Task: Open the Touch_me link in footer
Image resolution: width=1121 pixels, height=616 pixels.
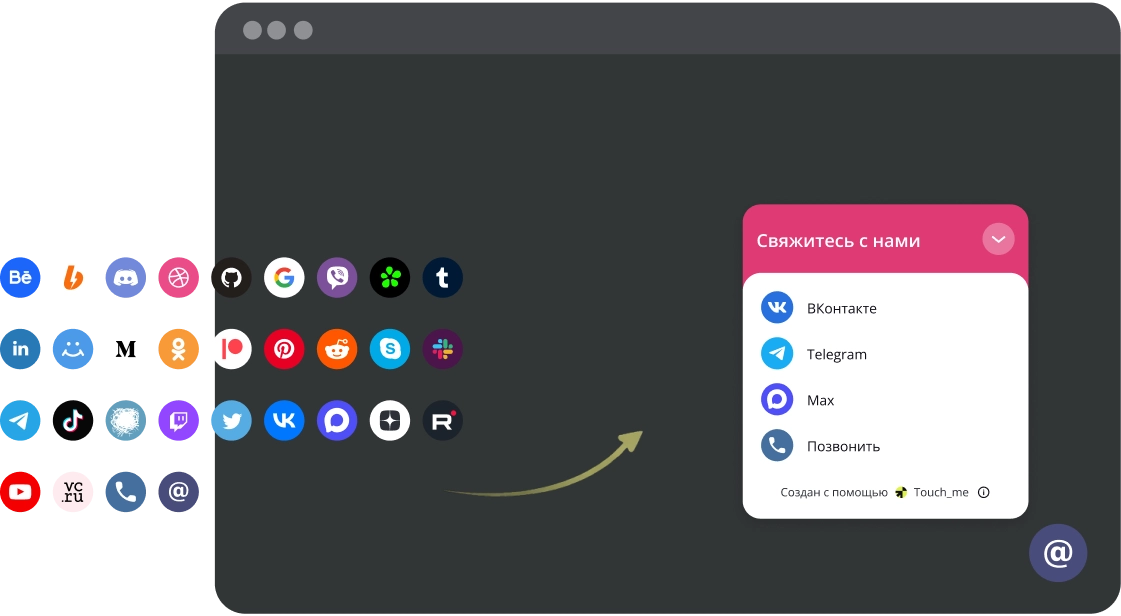Action: click(x=940, y=492)
